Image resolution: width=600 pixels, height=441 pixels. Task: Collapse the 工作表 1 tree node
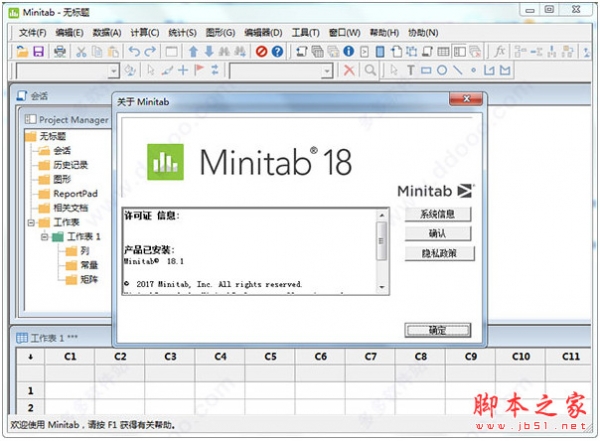pyautogui.click(x=44, y=237)
